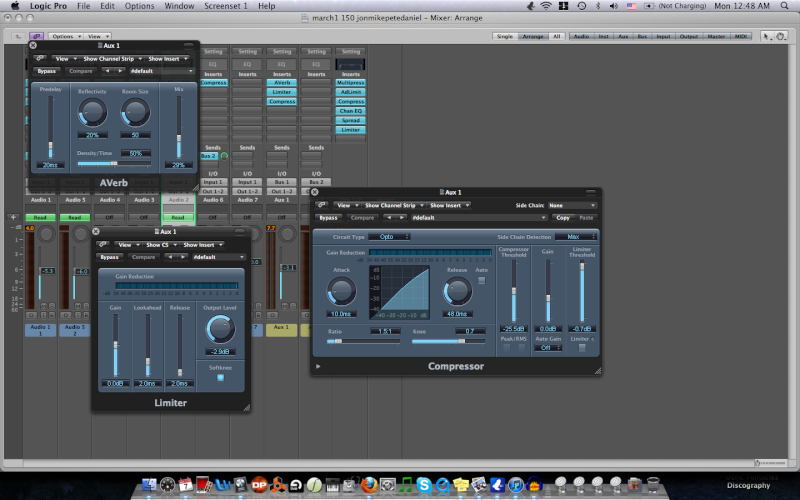The height and width of the screenshot is (500, 800).
Task: Toggle the Softknee button in Limiter
Action: (220, 378)
